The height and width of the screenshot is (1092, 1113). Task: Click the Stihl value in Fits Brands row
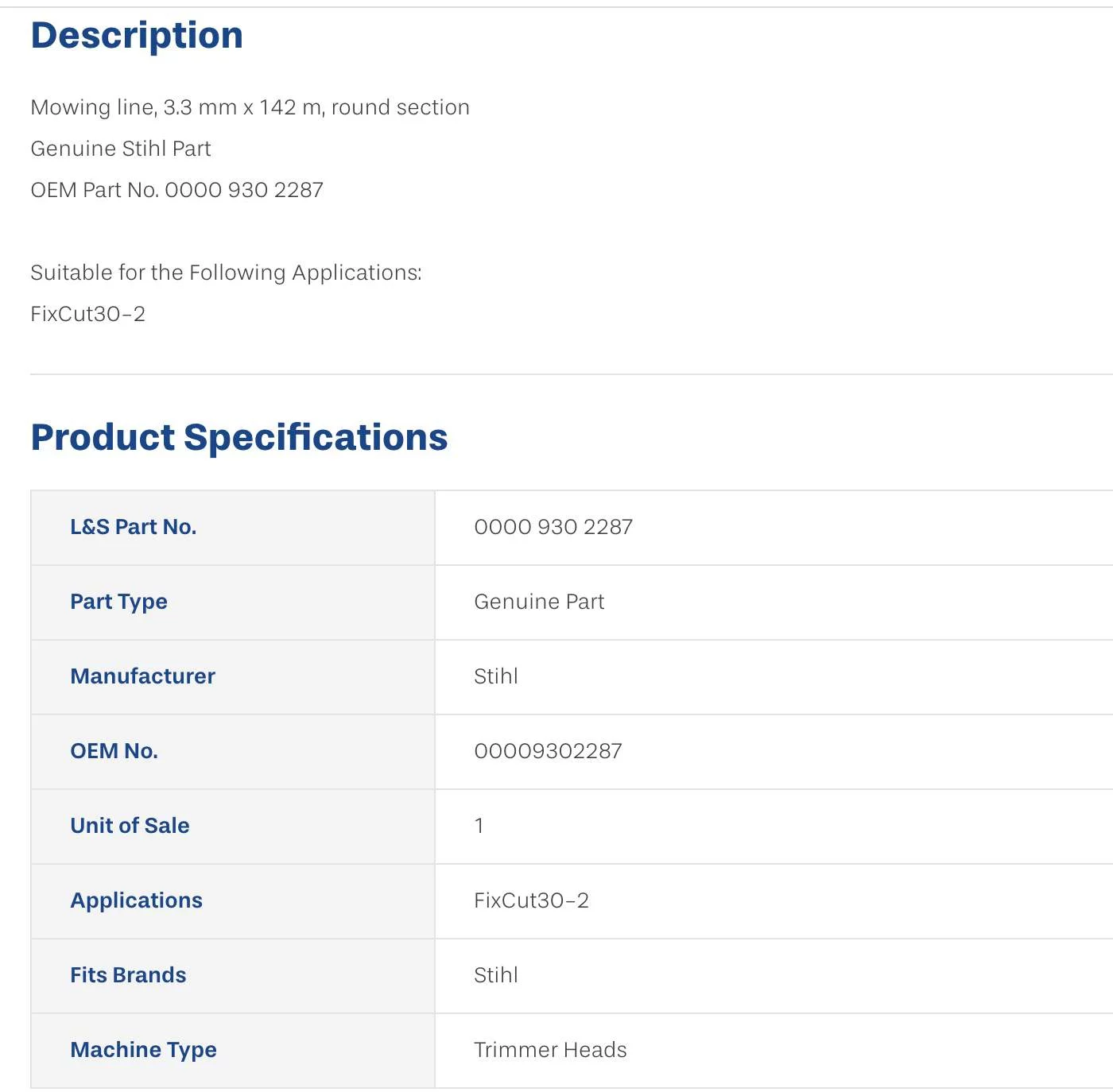496,975
